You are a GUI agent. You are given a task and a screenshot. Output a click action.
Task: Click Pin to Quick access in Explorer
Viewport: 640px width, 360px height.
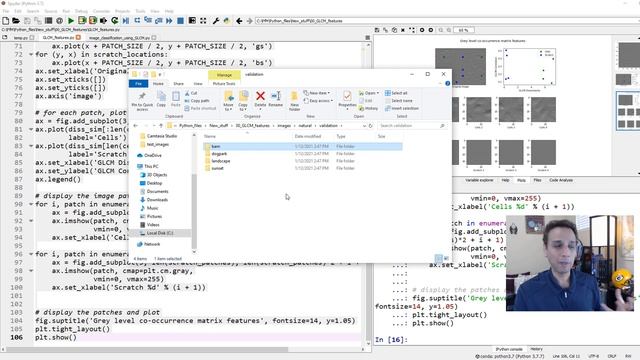click(142, 101)
